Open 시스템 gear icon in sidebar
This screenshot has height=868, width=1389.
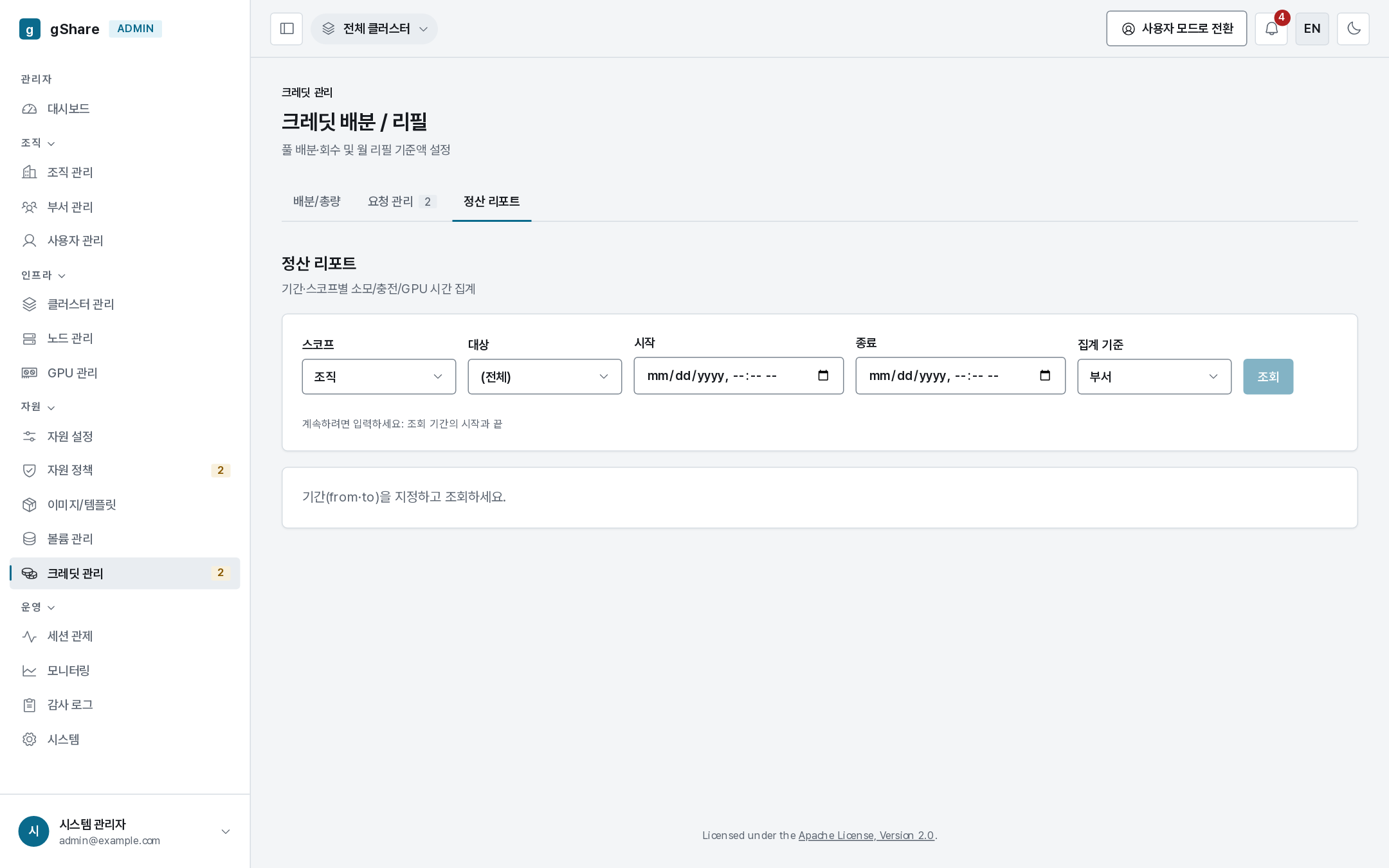tap(30, 739)
